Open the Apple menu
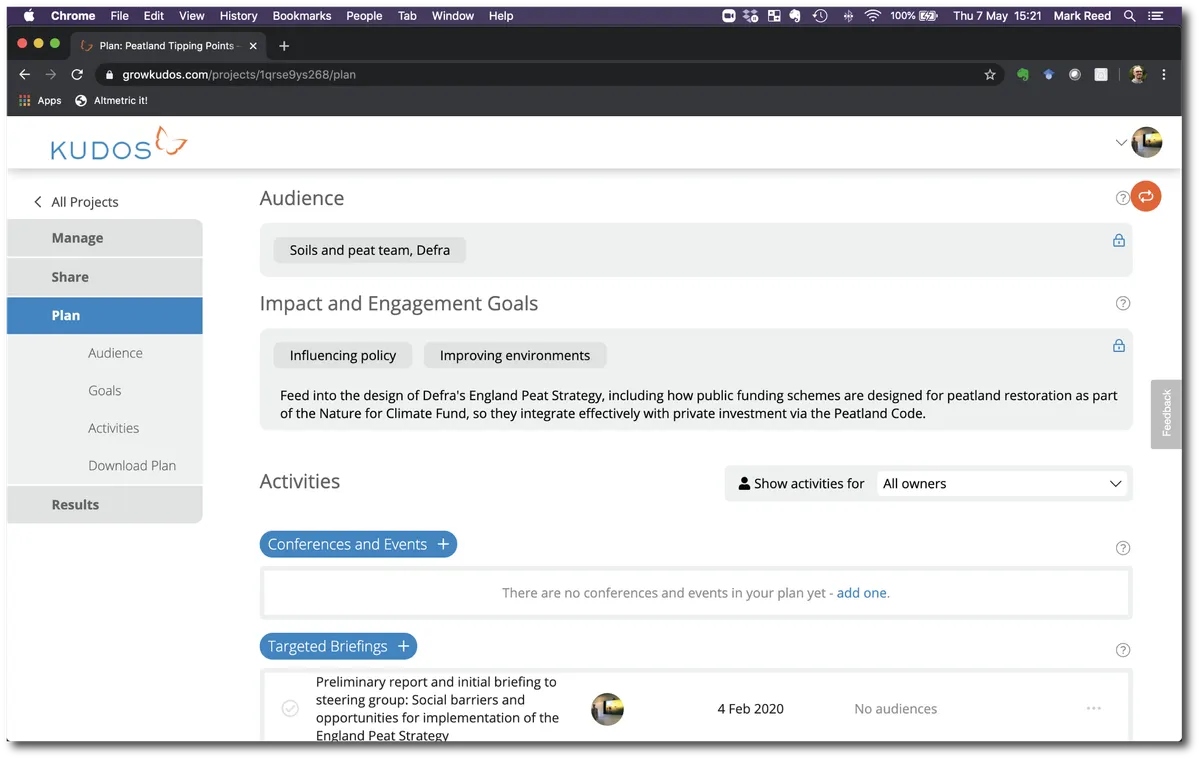The width and height of the screenshot is (1200, 759). [x=29, y=16]
